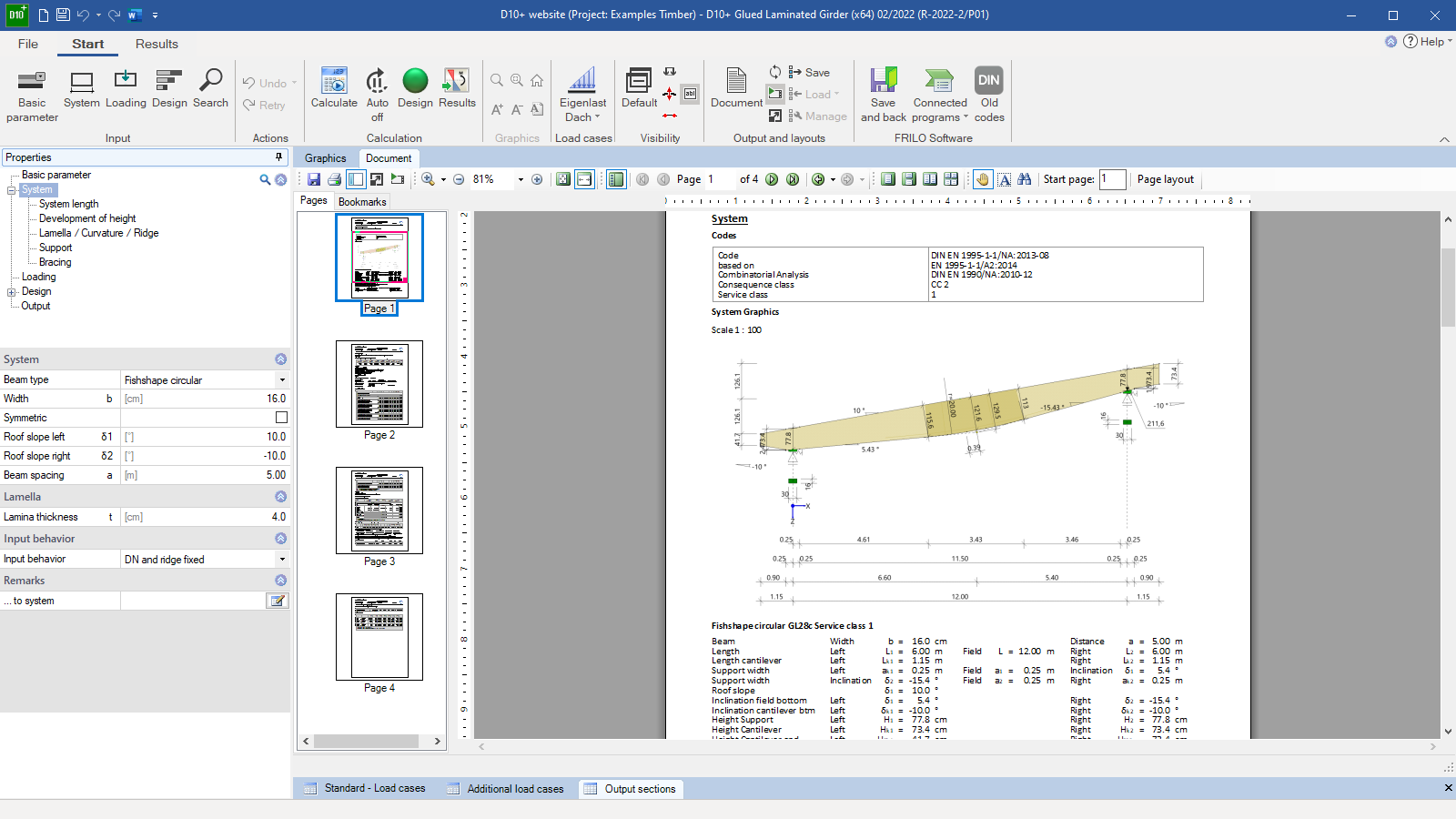
Task: Select System length in the tree
Action: 68,204
